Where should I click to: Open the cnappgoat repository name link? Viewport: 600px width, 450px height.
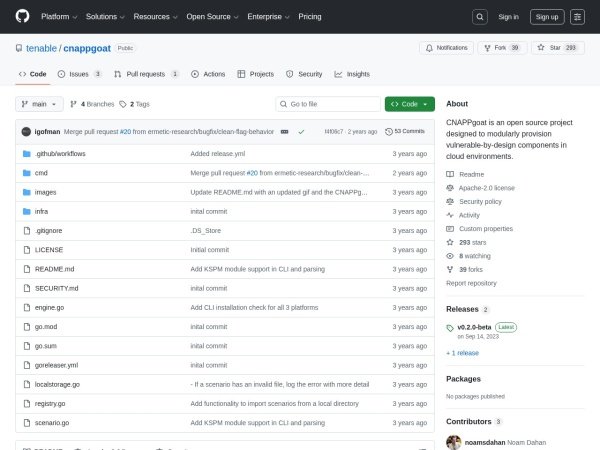pyautogui.click(x=87, y=48)
